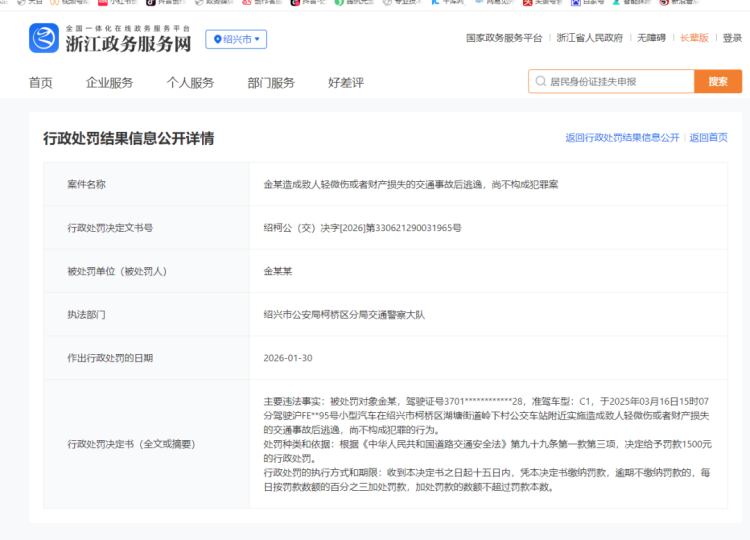The width and height of the screenshot is (750, 540).
Task: Click the 浙江政务服务网 logo icon
Action: [x=43, y=39]
